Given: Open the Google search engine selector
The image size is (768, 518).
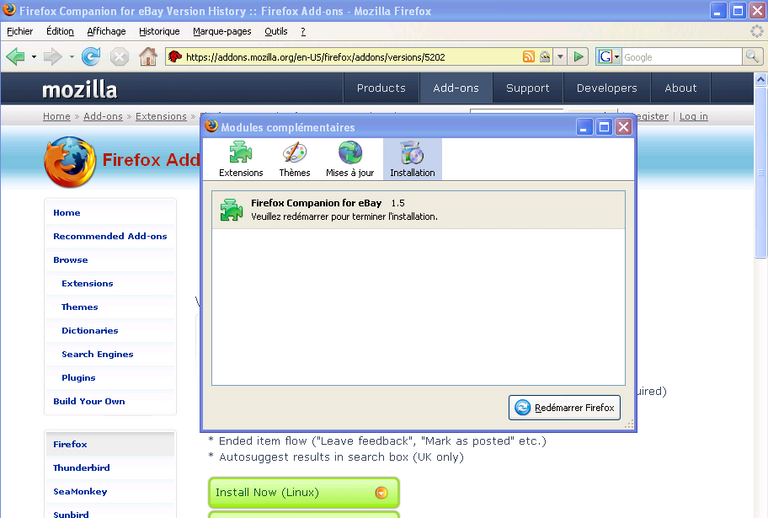Looking at the screenshot, I should pyautogui.click(x=609, y=57).
